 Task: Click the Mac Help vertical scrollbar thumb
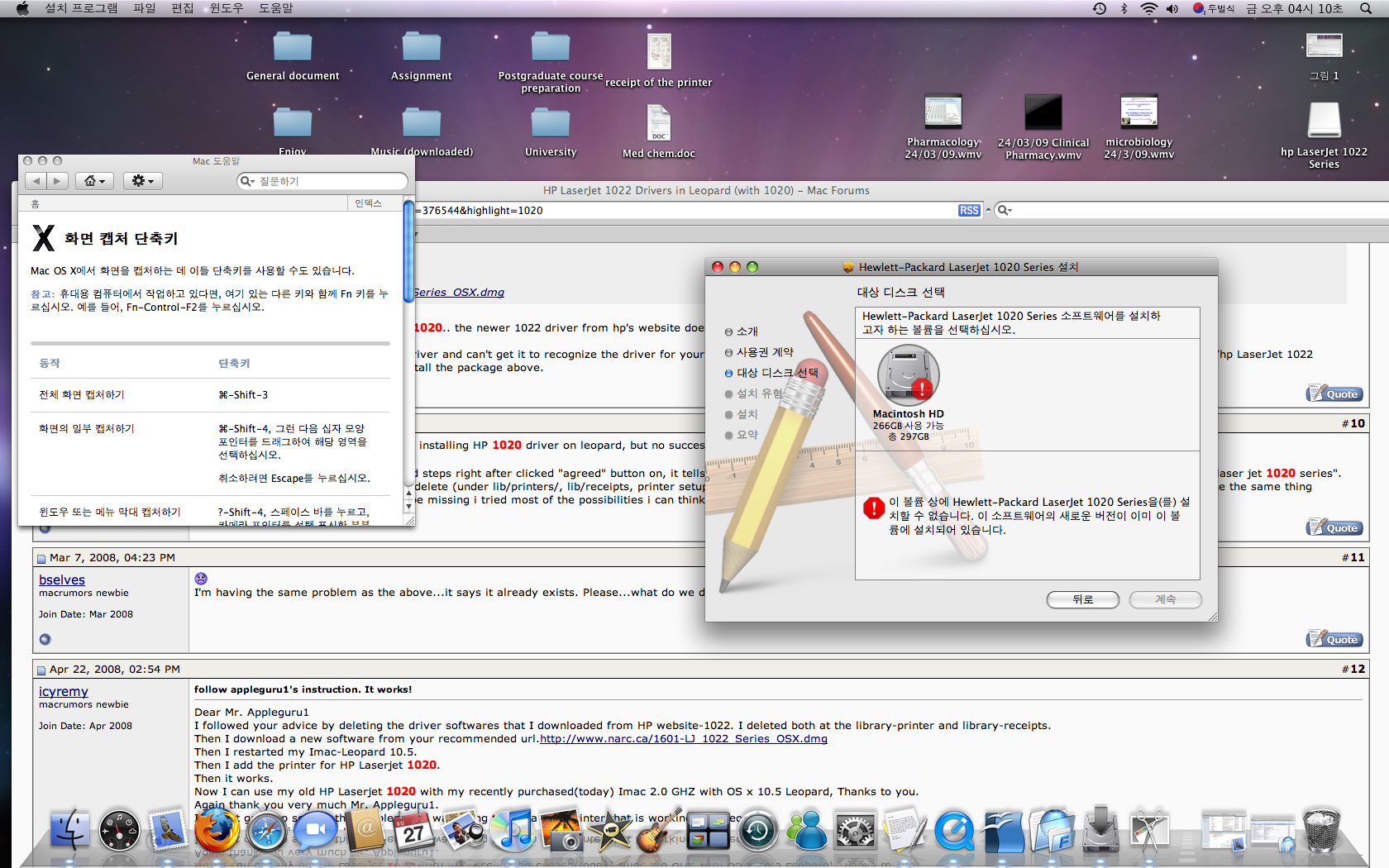coord(408,252)
